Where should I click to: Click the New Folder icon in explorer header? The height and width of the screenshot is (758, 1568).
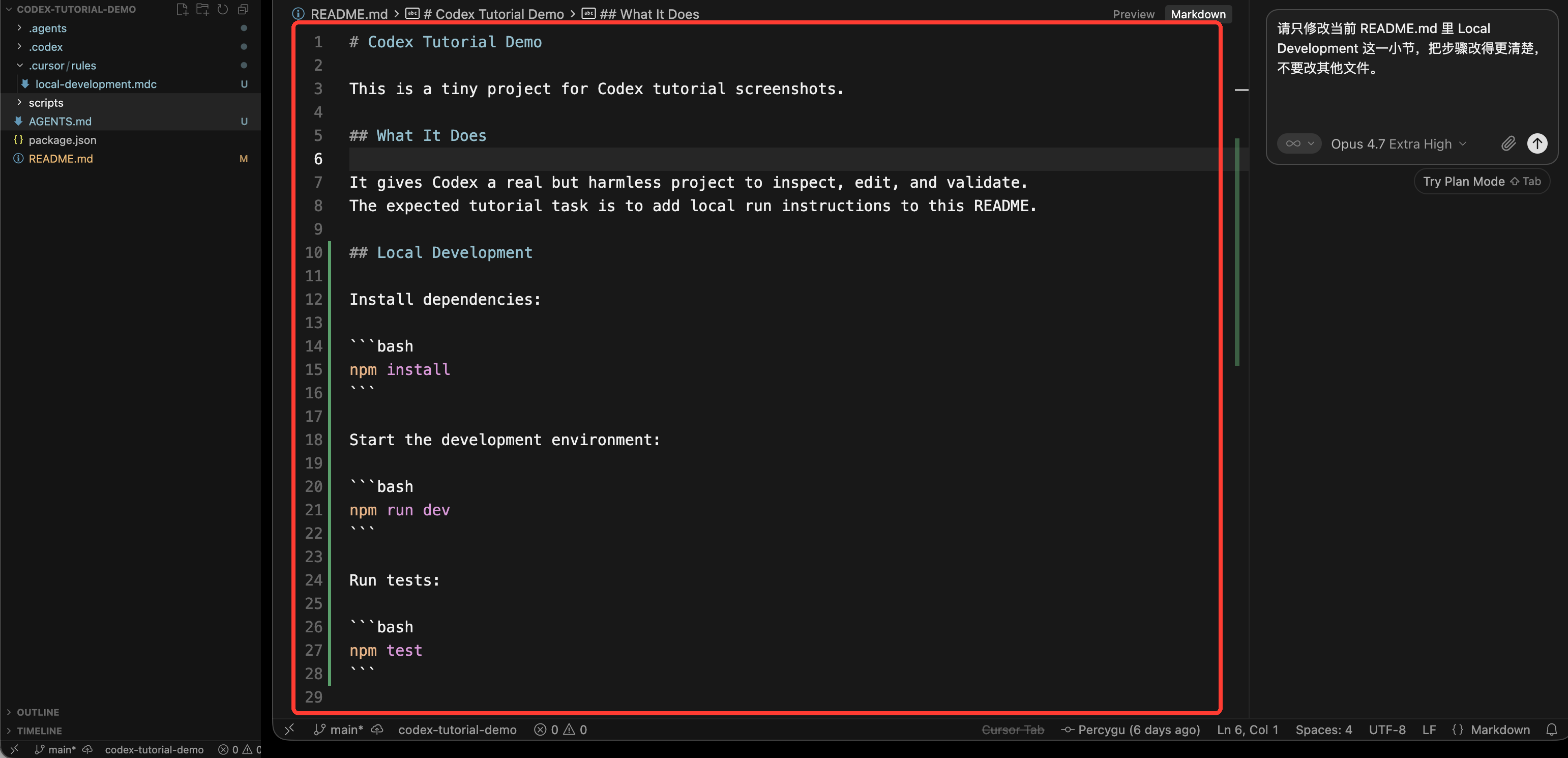203,9
